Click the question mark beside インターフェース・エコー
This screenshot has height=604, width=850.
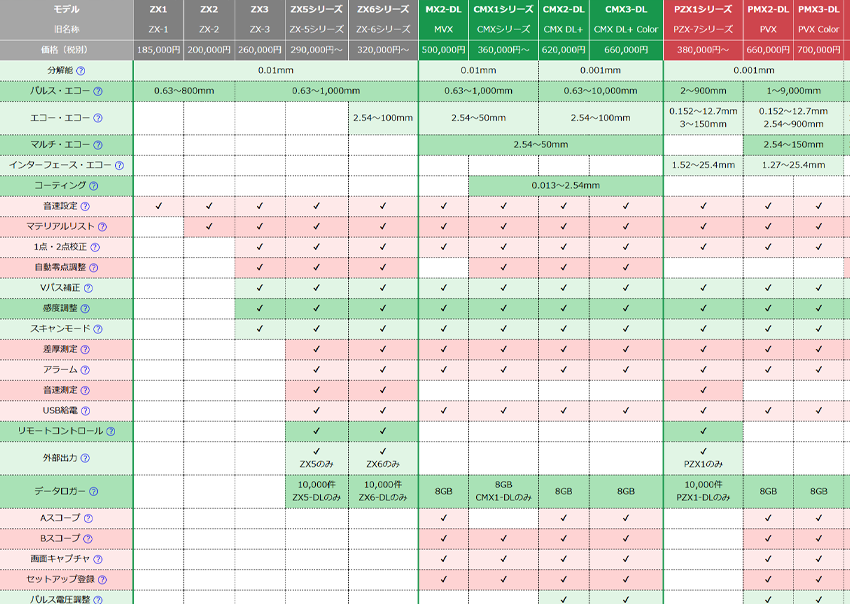click(x=119, y=165)
